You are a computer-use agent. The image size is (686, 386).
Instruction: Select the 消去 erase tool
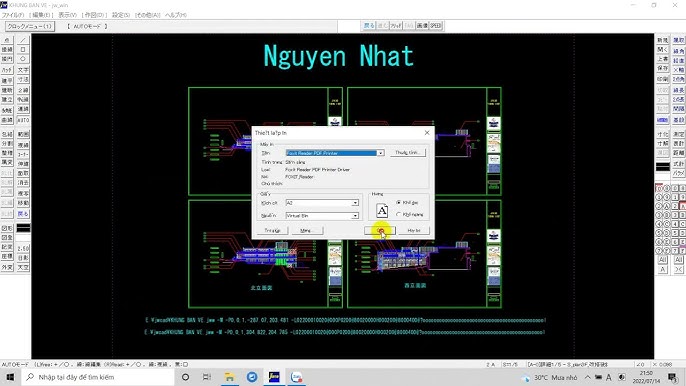pyautogui.click(x=23, y=182)
